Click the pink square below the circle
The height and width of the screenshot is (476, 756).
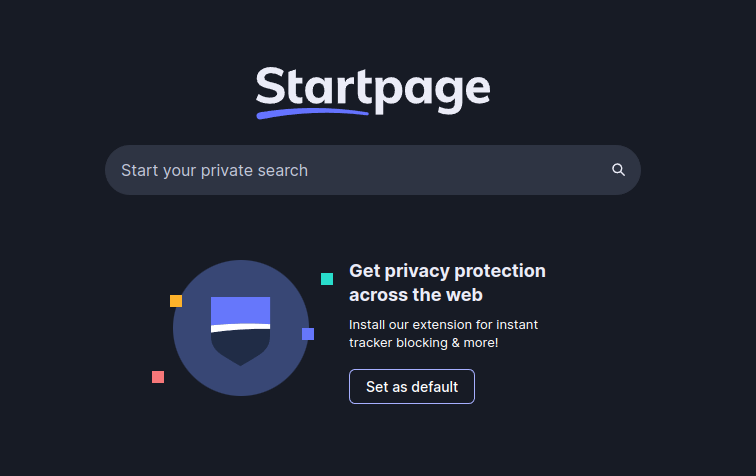(x=158, y=377)
